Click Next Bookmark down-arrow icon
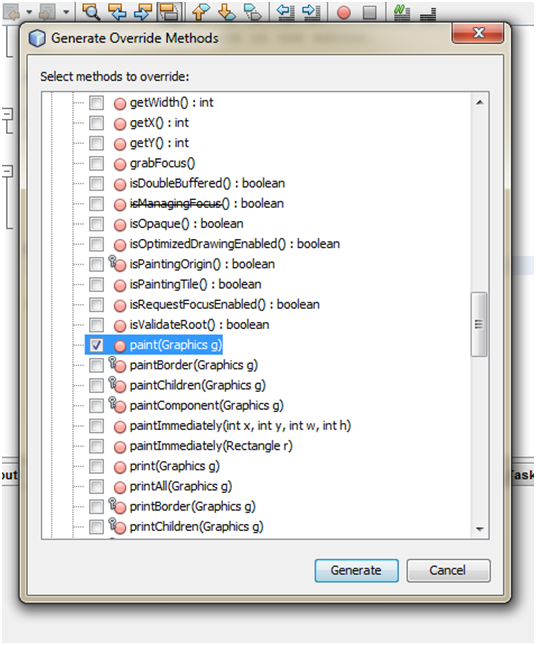This screenshot has width=536, height=645. 227,12
